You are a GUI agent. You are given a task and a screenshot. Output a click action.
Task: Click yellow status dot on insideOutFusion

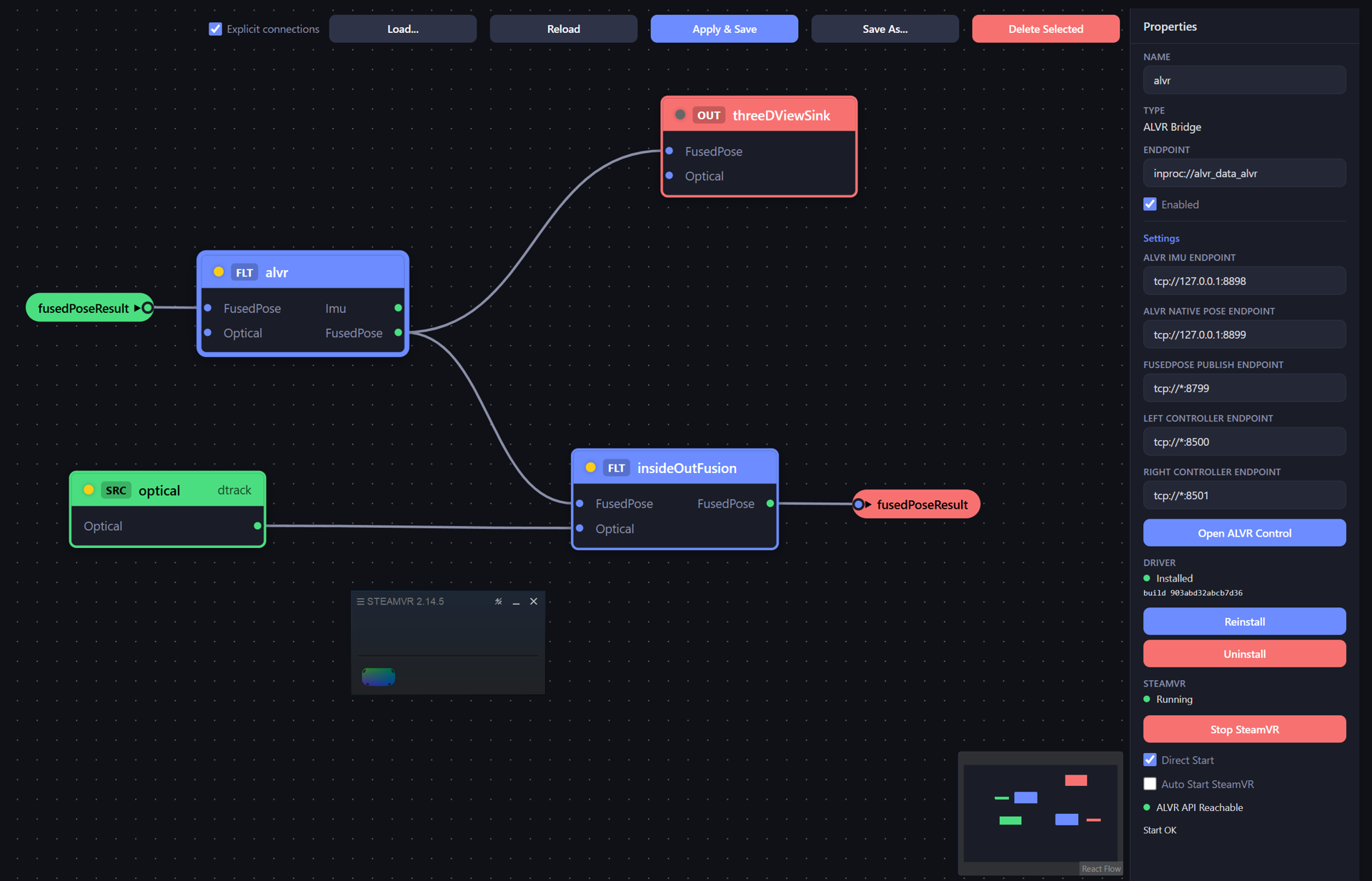point(590,467)
